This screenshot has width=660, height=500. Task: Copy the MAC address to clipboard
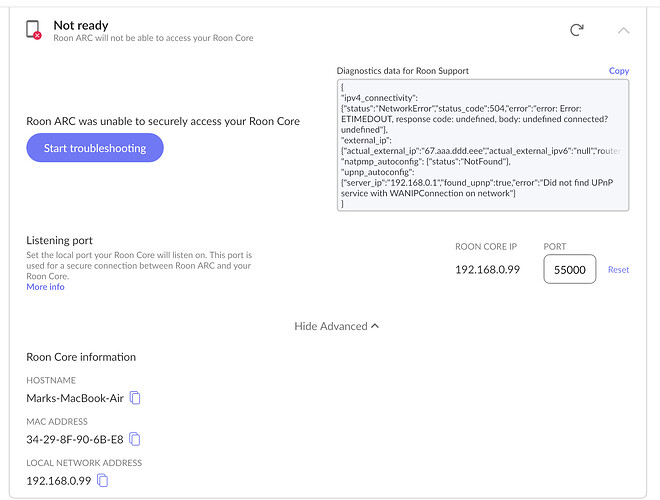pyautogui.click(x=135, y=439)
